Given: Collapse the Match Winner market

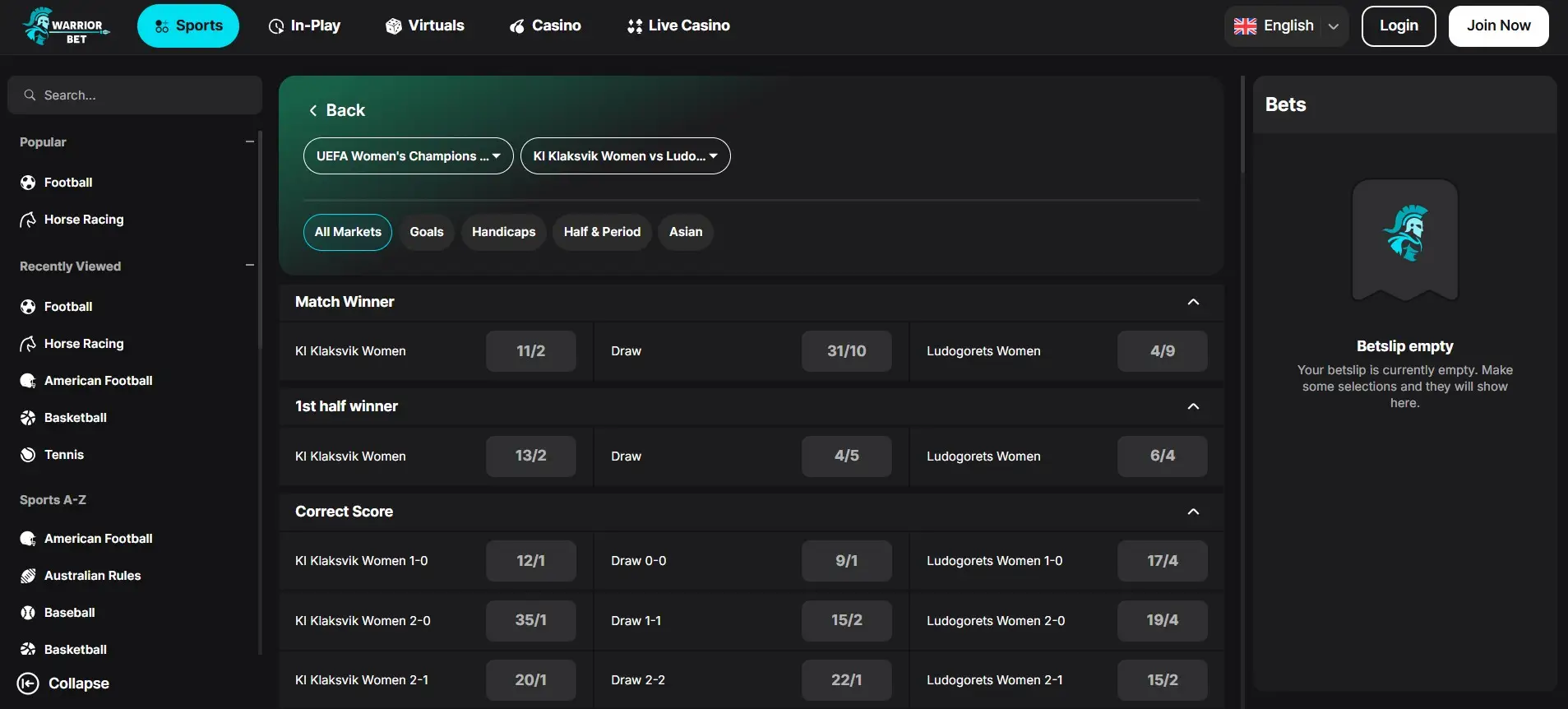Looking at the screenshot, I should [x=1193, y=302].
